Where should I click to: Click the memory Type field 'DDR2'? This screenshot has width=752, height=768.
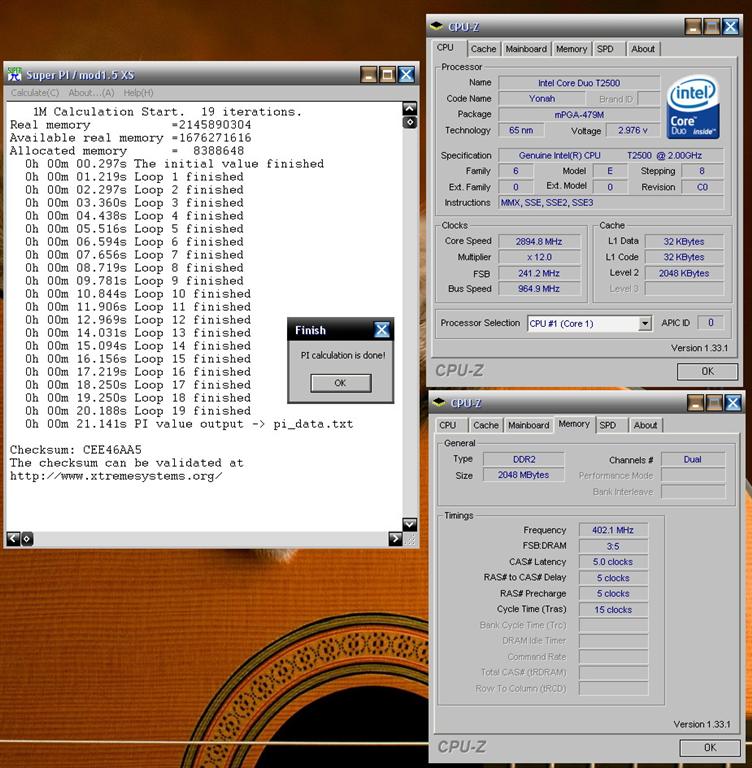[524, 459]
